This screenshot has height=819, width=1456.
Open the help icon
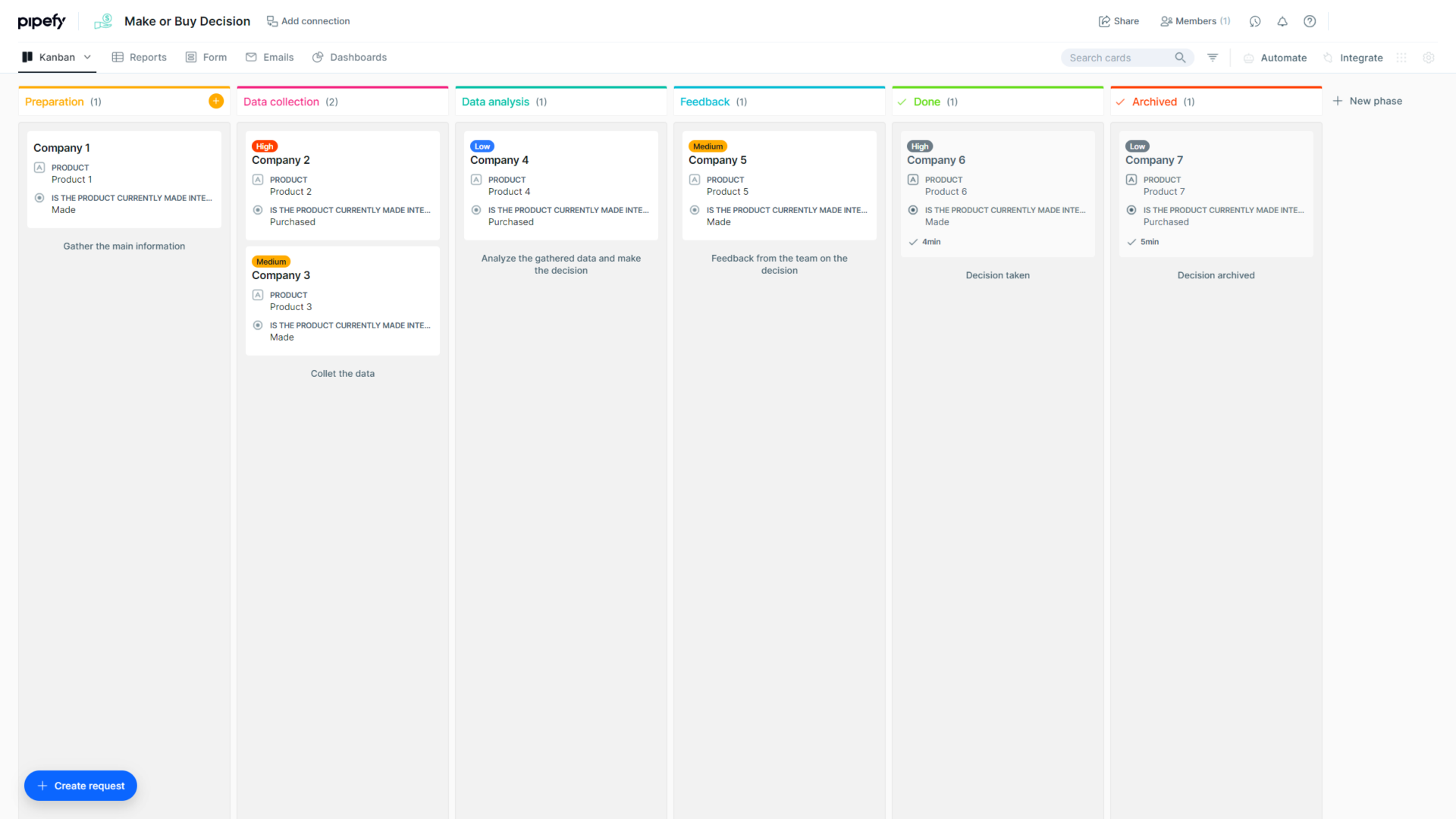coord(1310,21)
